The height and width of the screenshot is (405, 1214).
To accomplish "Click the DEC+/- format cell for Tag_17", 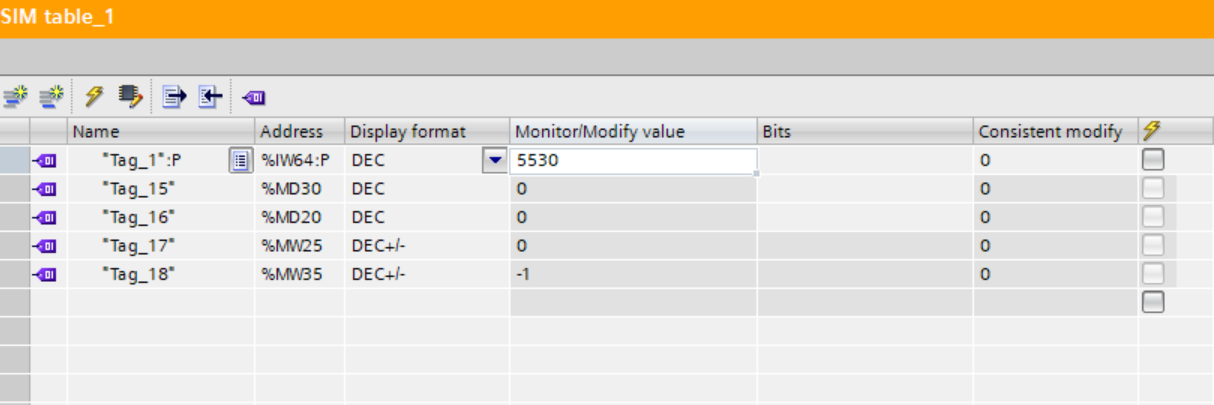I will 426,245.
